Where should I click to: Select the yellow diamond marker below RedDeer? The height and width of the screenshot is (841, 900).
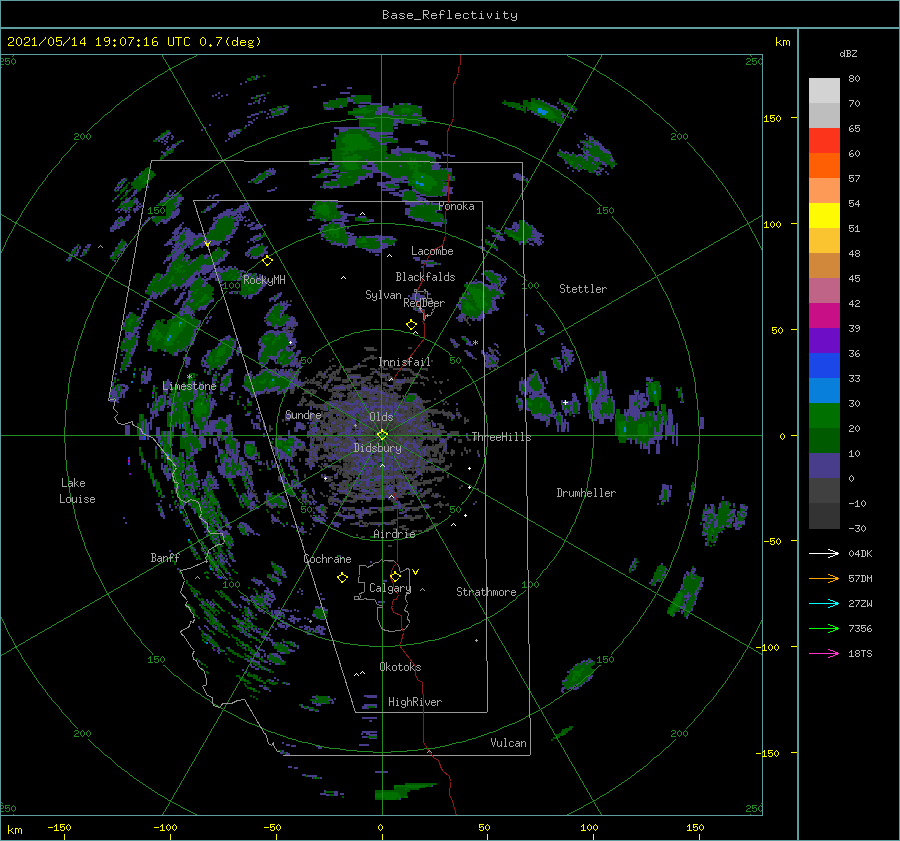(x=412, y=325)
